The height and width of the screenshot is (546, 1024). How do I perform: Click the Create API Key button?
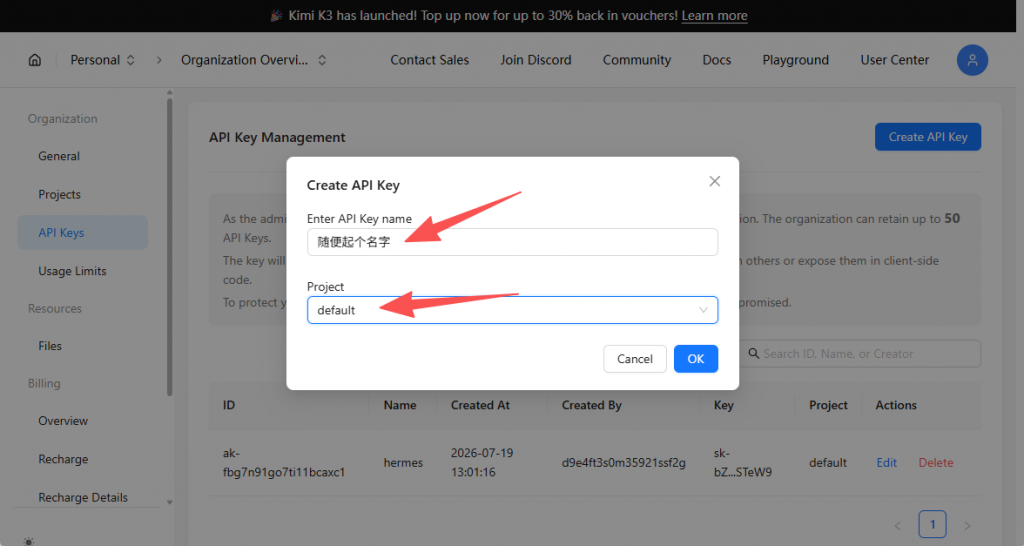point(927,136)
